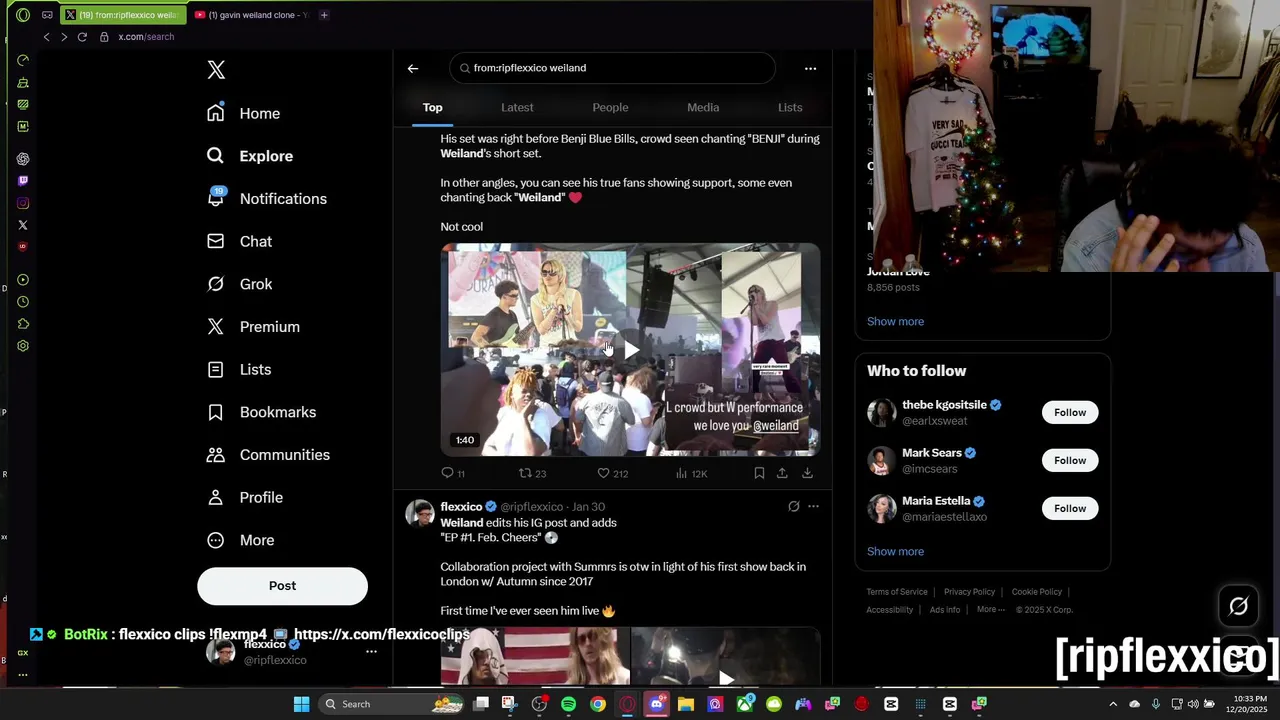View analytics showing 12K views
Screen dimensions: 1280x720
pos(691,473)
